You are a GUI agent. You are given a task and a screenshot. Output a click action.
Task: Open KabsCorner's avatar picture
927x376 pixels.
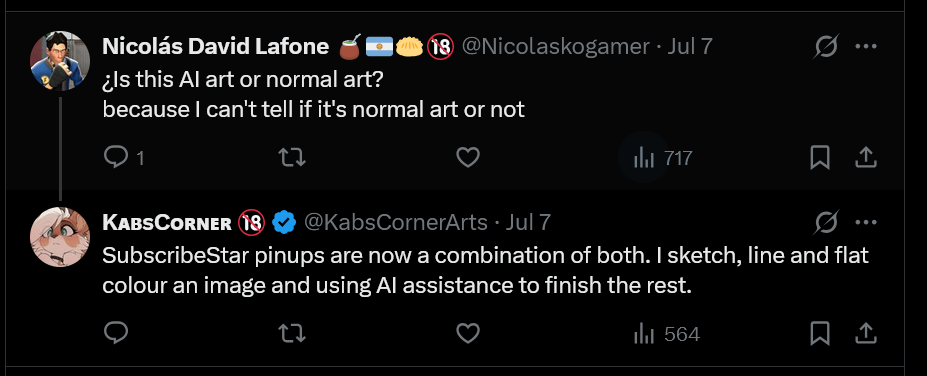coord(60,236)
